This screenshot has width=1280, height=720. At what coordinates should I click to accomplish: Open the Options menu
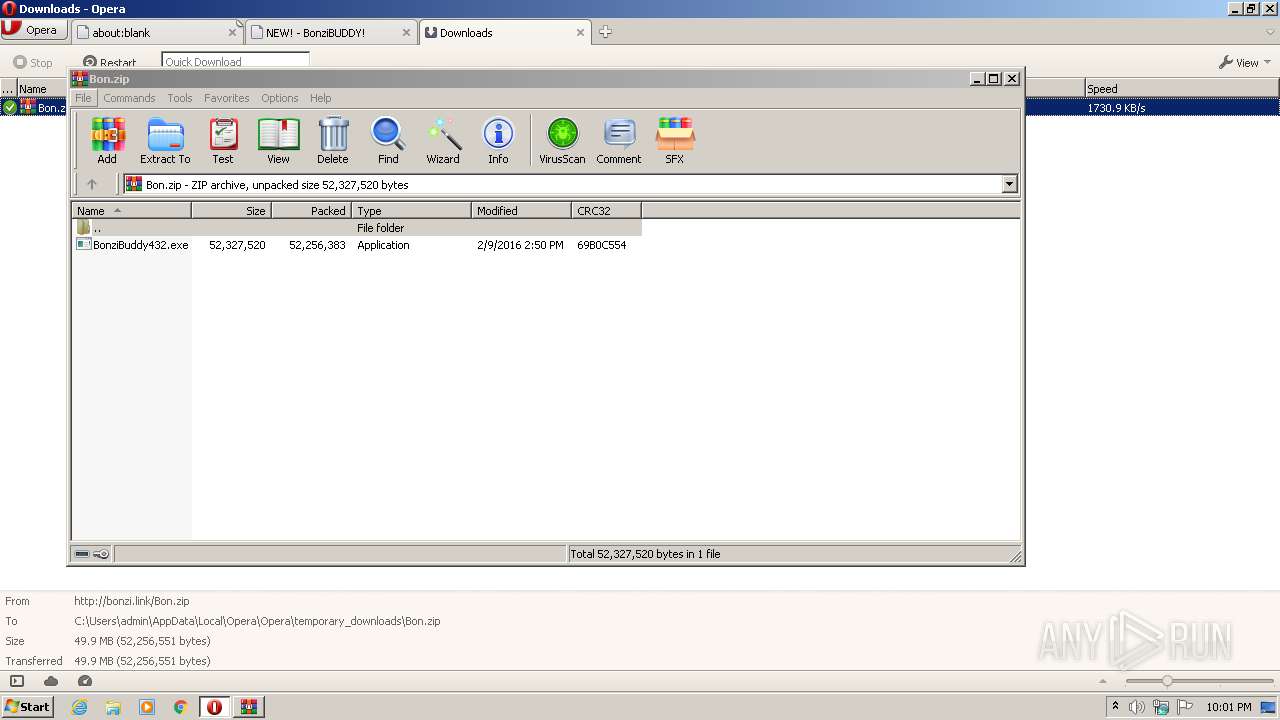(x=280, y=98)
